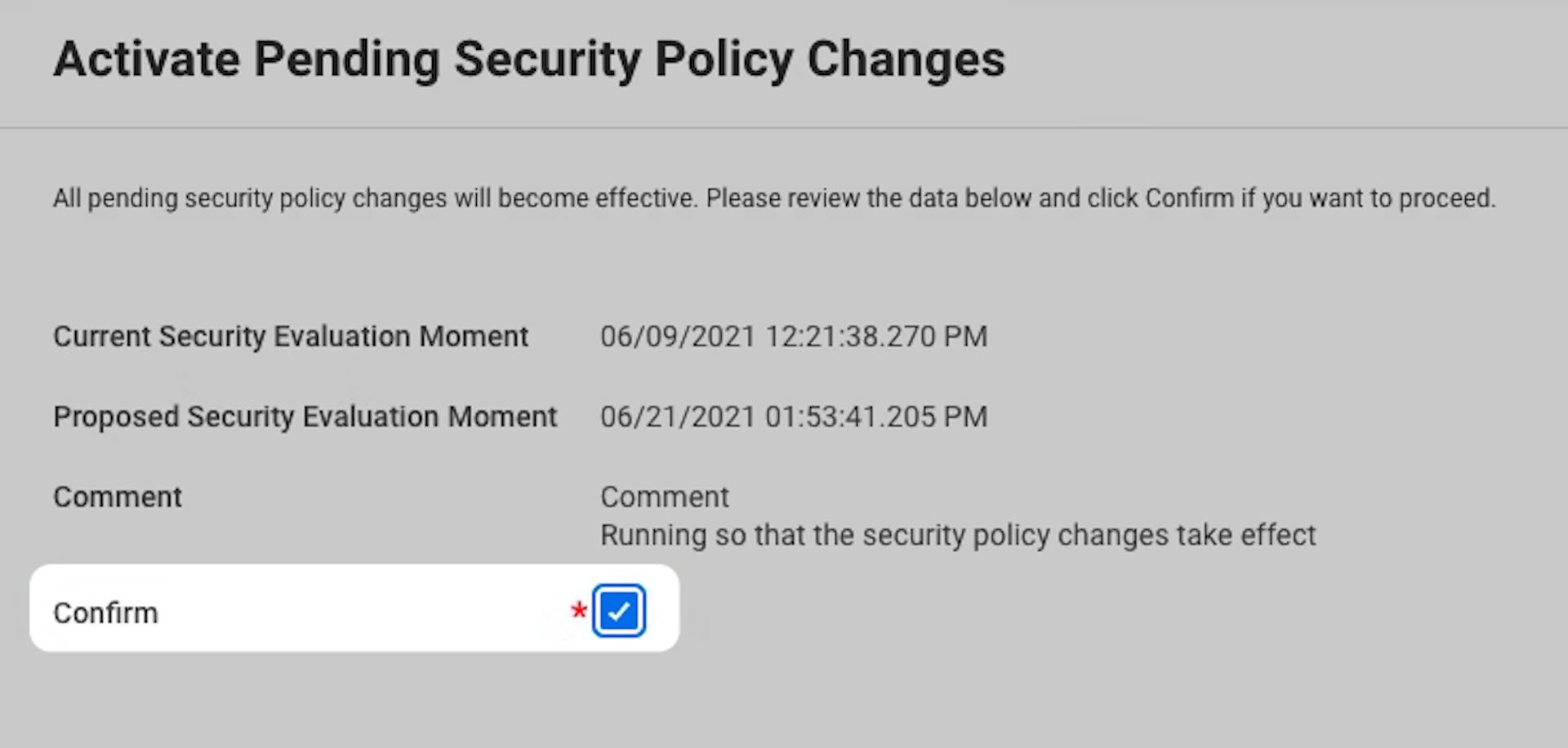Click the Comment sub-heading above the comment text

tap(665, 496)
